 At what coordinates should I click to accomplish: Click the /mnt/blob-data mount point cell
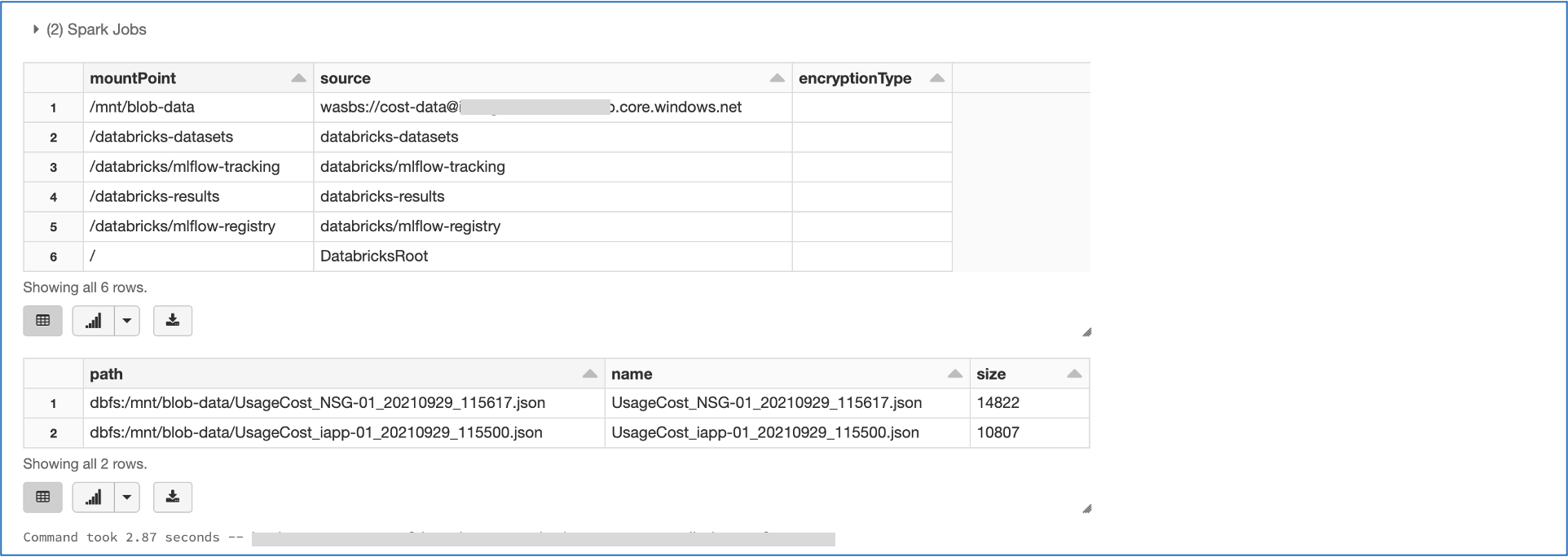click(x=198, y=107)
